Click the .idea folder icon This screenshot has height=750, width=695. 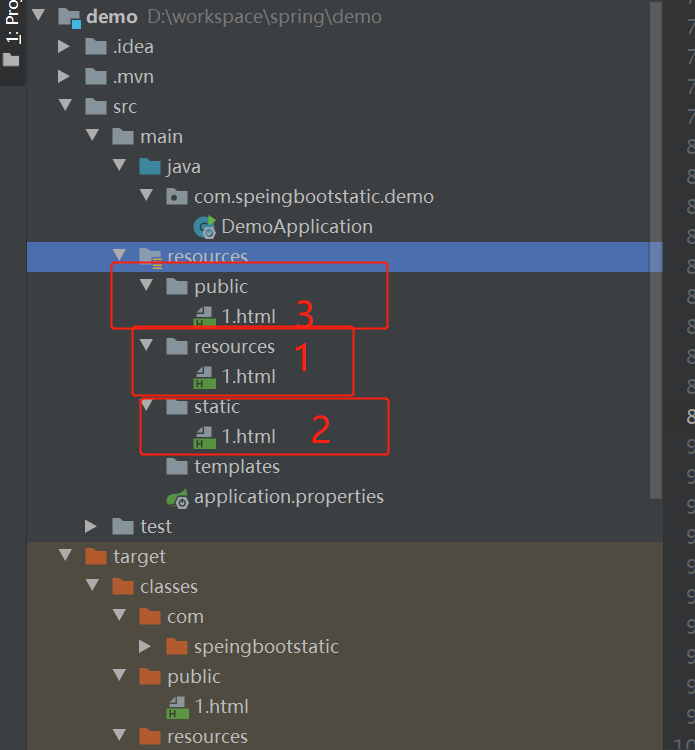pyautogui.click(x=96, y=47)
